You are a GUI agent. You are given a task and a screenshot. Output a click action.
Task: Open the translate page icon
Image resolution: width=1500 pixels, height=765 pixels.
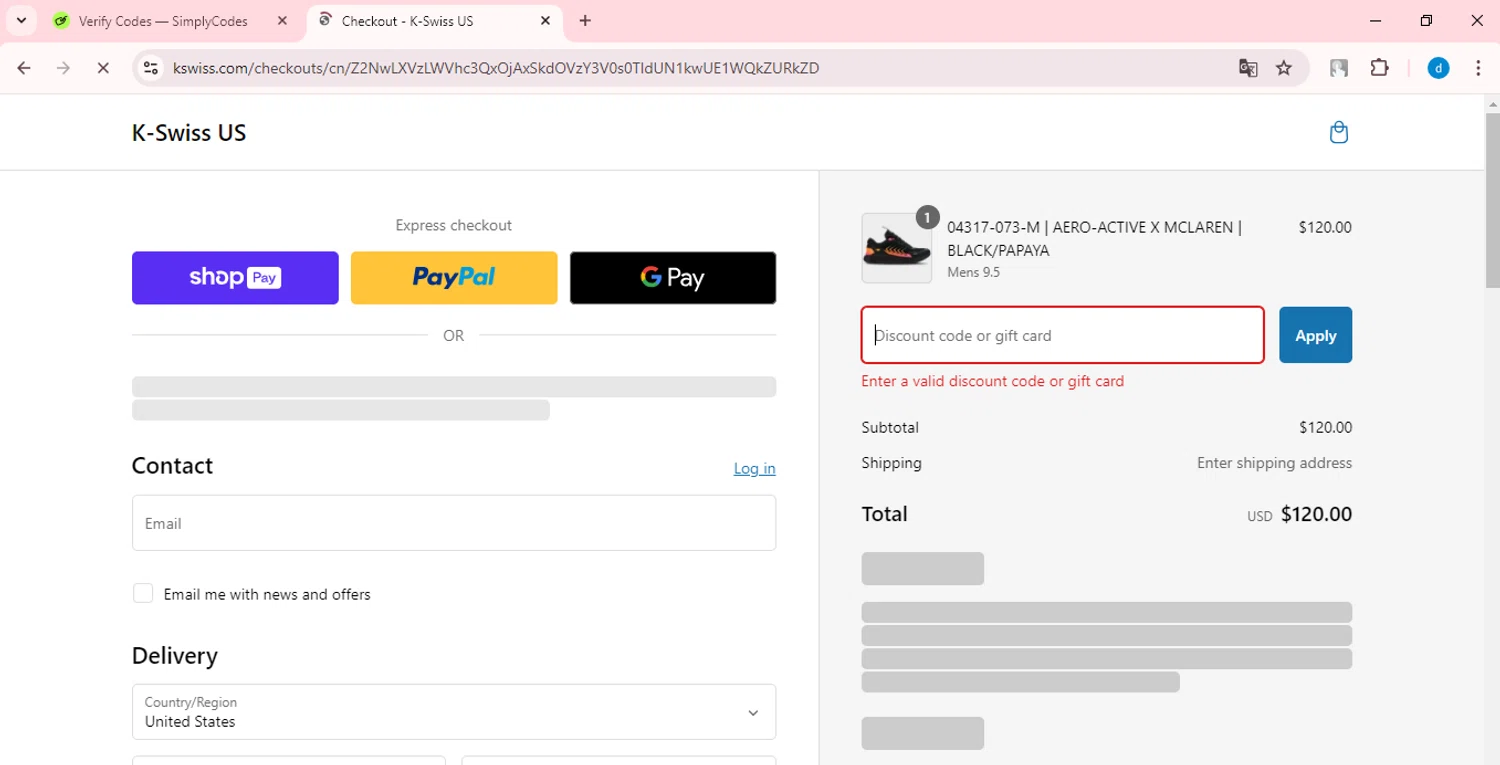[1248, 68]
